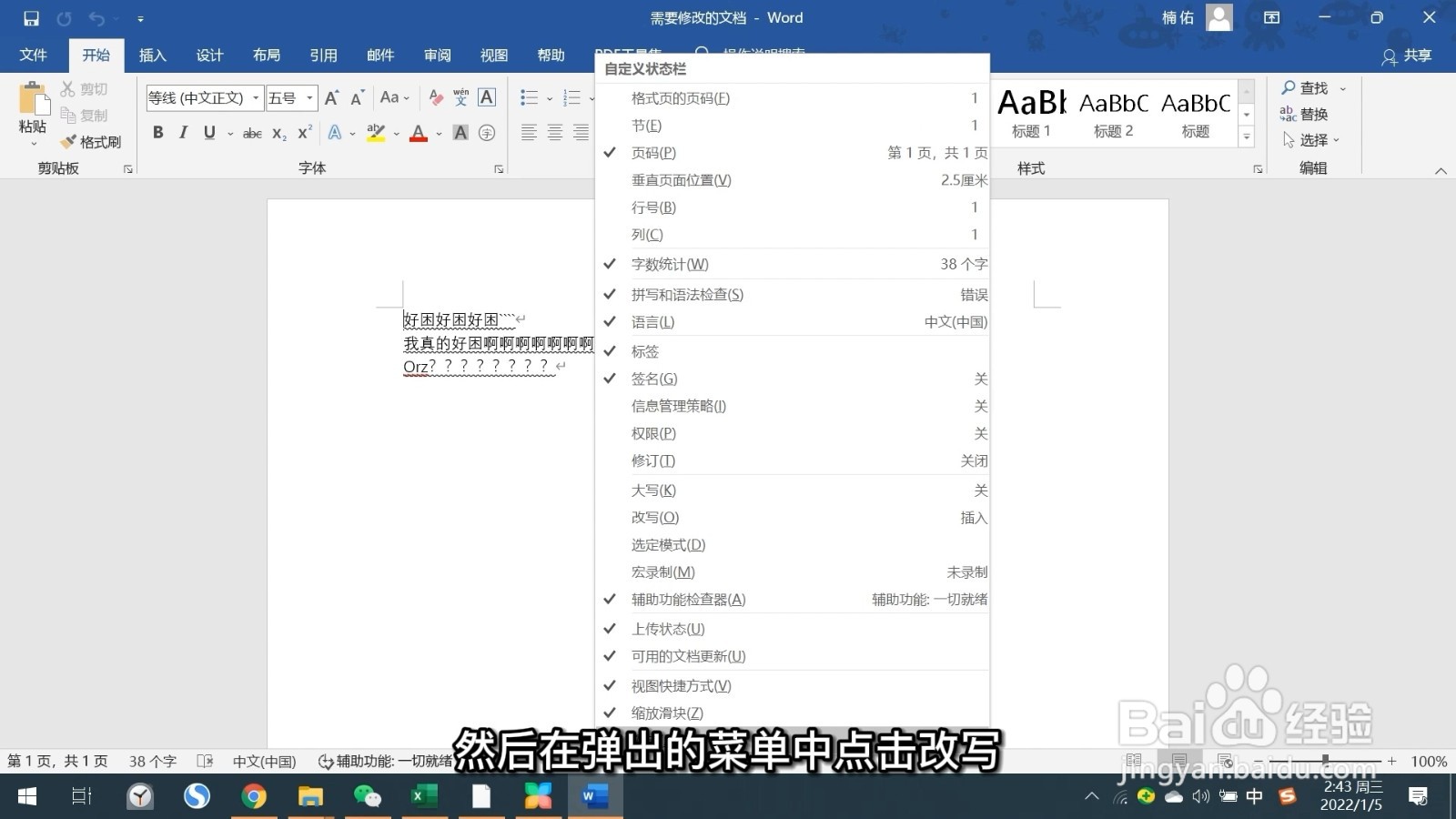1456x819 pixels.
Task: Enable 大写(K) status option
Action: [x=792, y=490]
